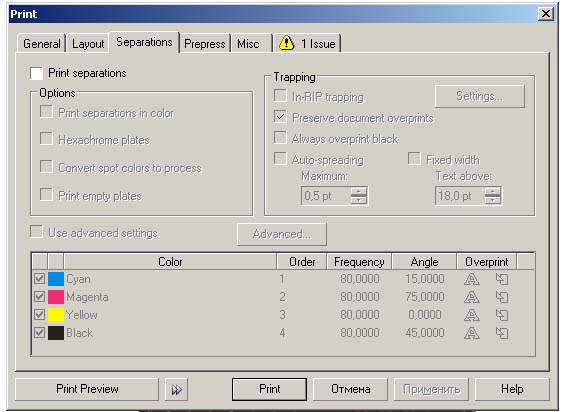Image resolution: width=564 pixels, height=412 pixels.
Task: Check Always overprint black
Action: 280,137
